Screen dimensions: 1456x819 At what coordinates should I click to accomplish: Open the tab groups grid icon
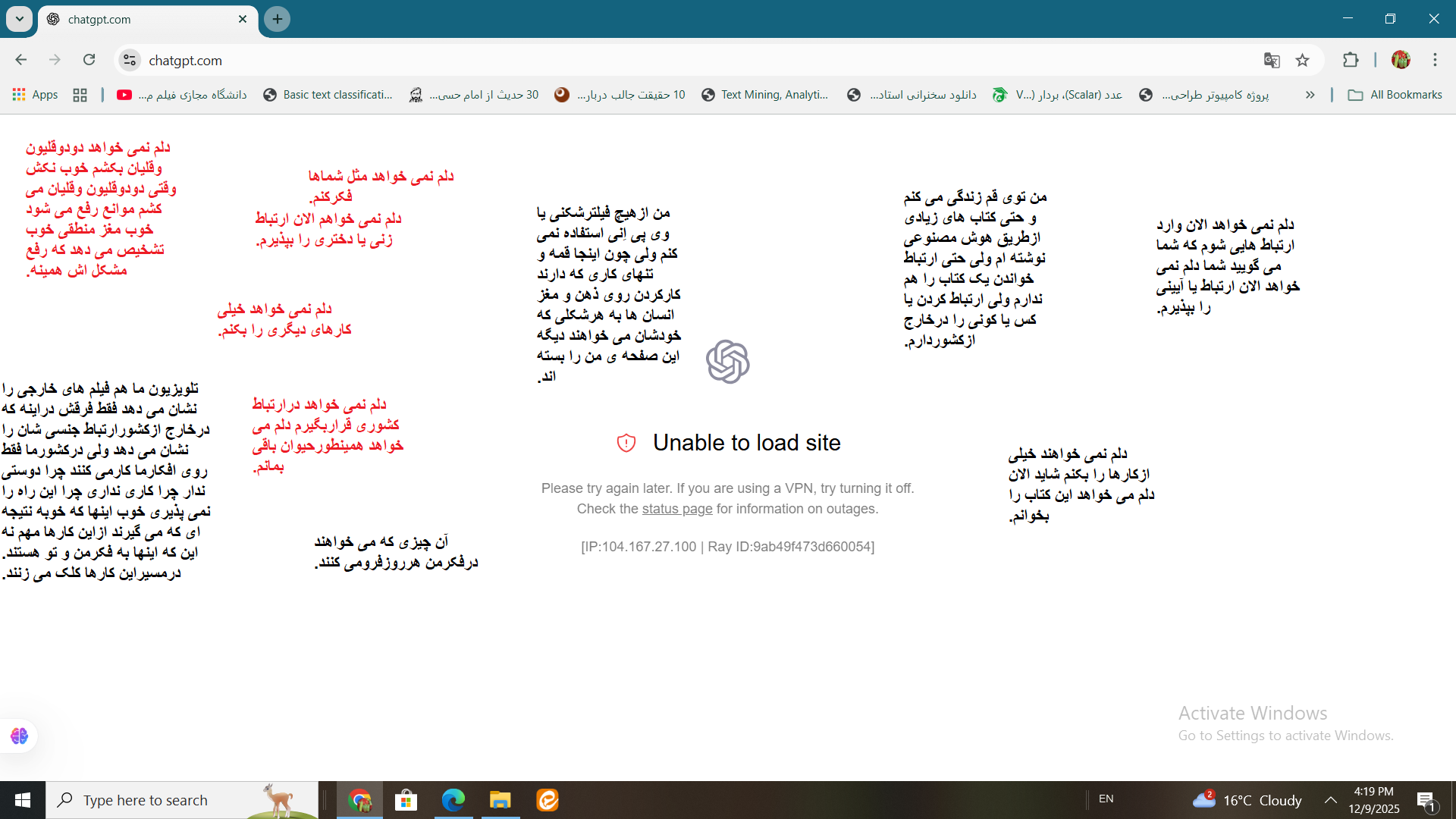pyautogui.click(x=80, y=95)
